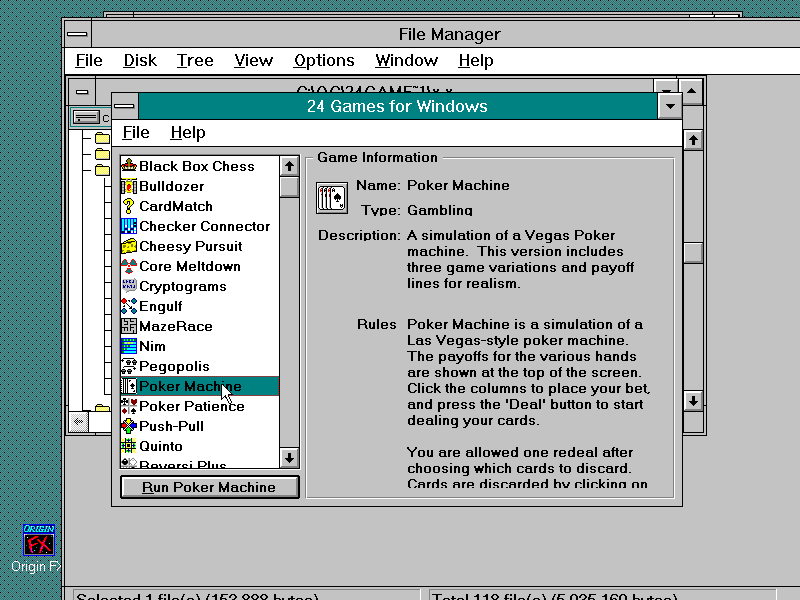800x600 pixels.
Task: Click the Poker Machine list icon
Action: pos(129,386)
